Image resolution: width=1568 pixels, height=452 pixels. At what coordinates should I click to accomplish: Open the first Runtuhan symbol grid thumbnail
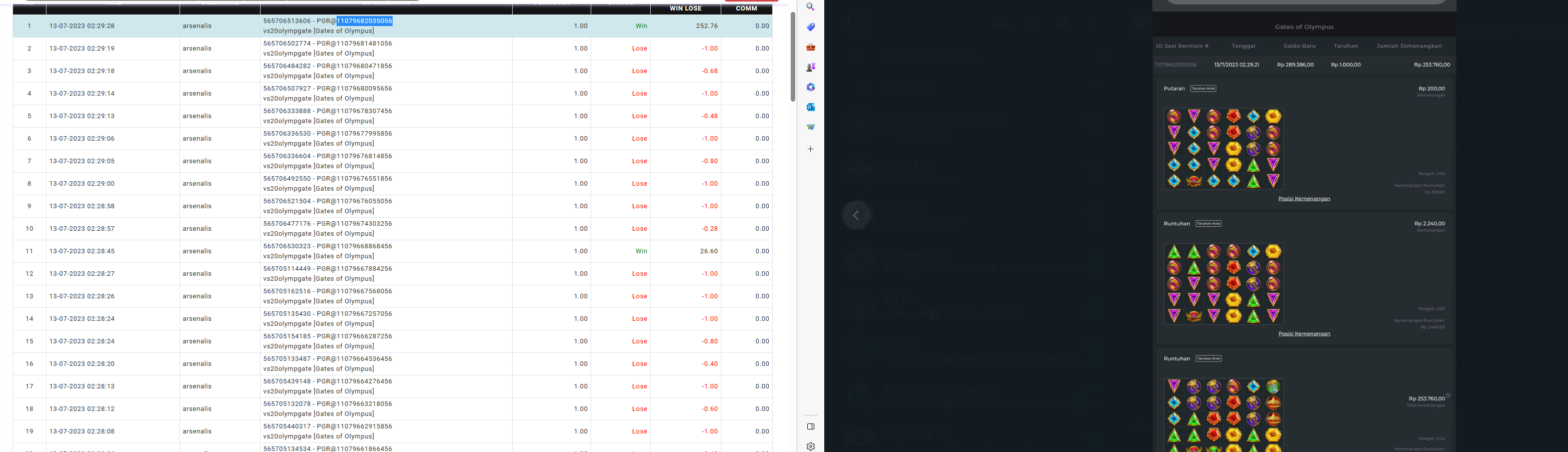(x=1223, y=284)
